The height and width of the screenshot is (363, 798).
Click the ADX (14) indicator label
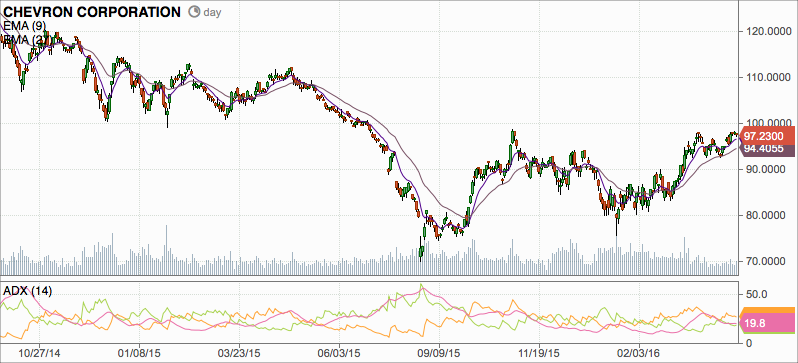[27, 291]
